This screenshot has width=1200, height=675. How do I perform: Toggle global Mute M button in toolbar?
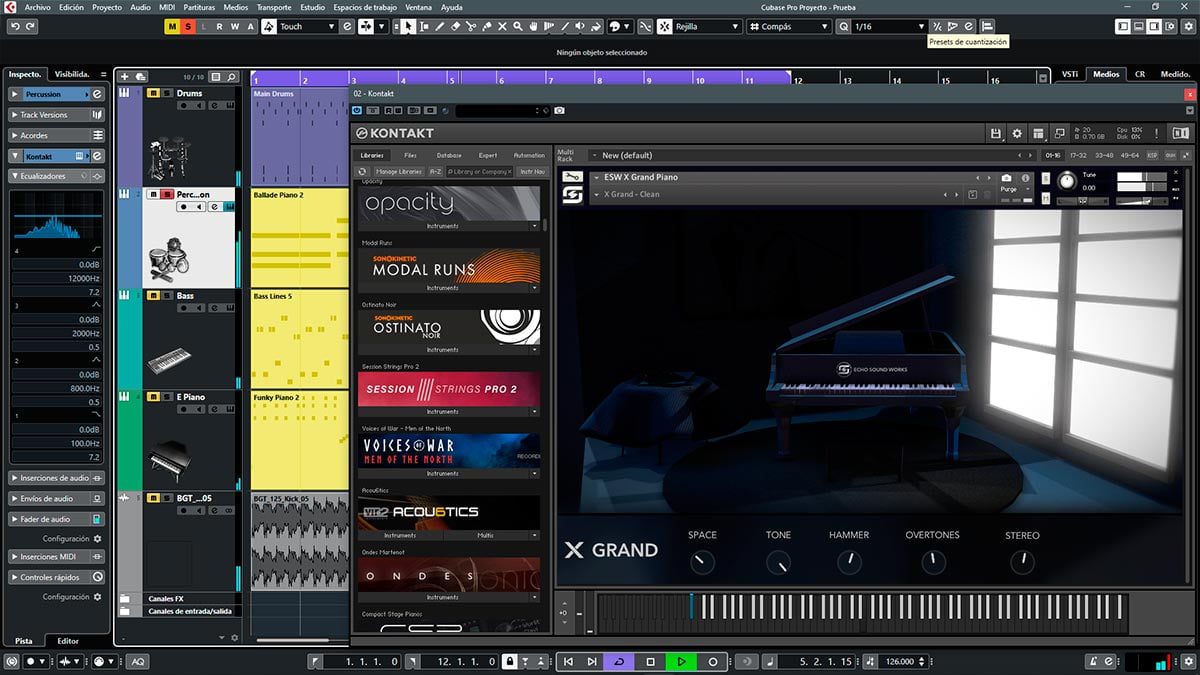(172, 26)
